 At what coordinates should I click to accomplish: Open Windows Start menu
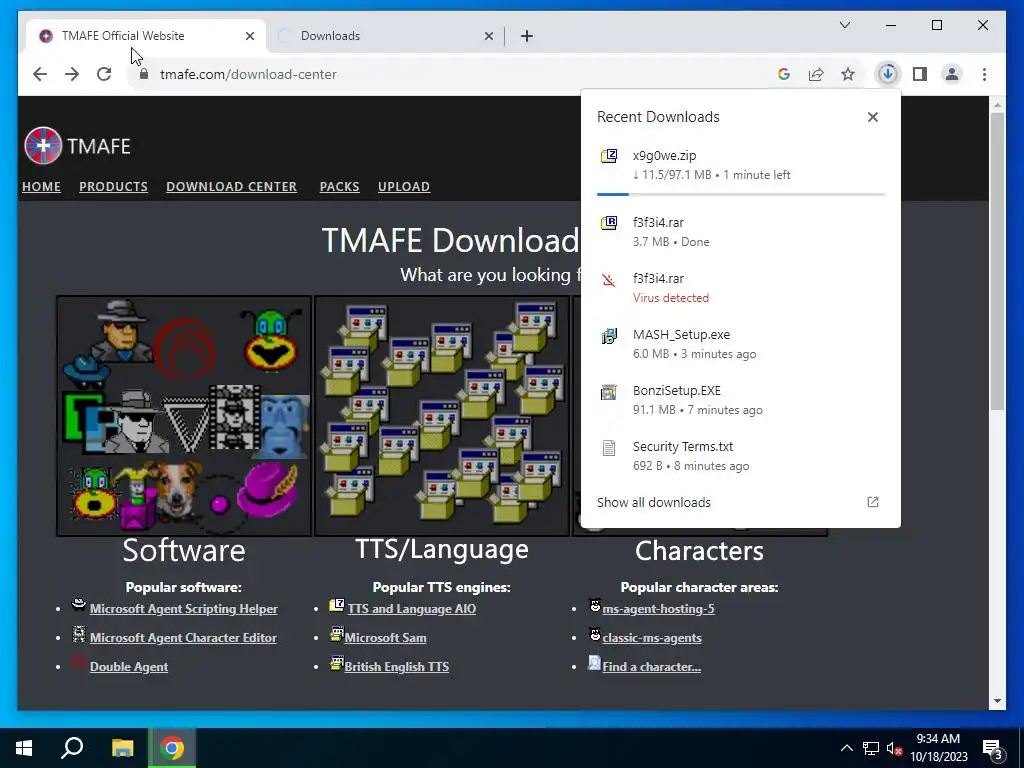click(24, 748)
